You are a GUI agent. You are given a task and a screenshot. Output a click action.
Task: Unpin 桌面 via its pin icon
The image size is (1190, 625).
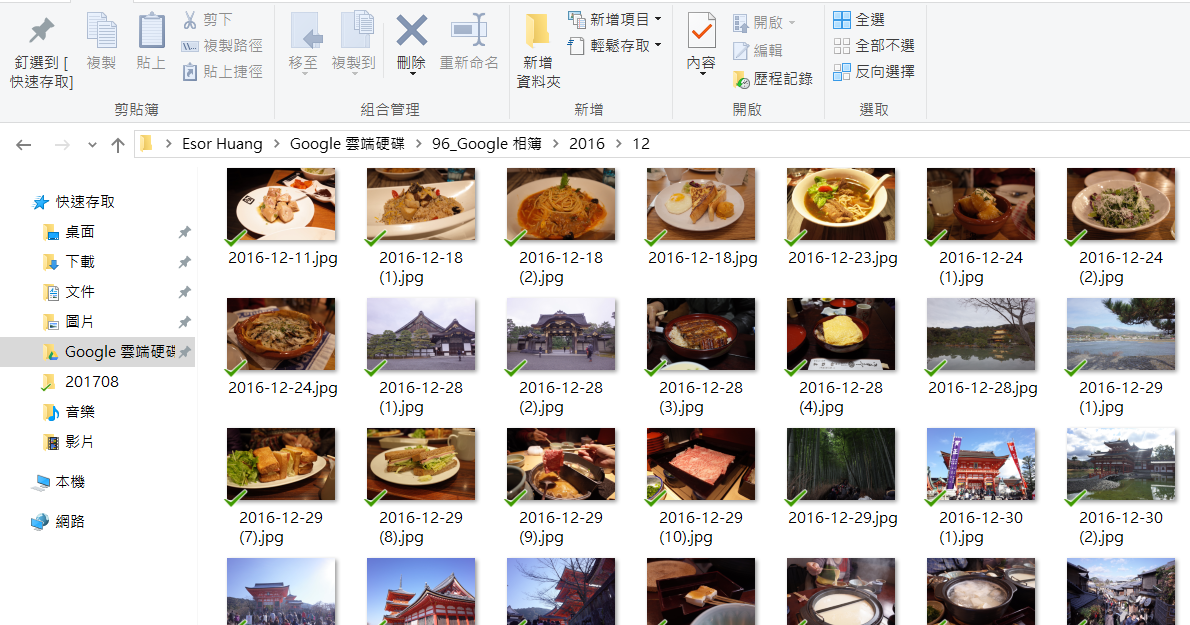click(x=184, y=232)
